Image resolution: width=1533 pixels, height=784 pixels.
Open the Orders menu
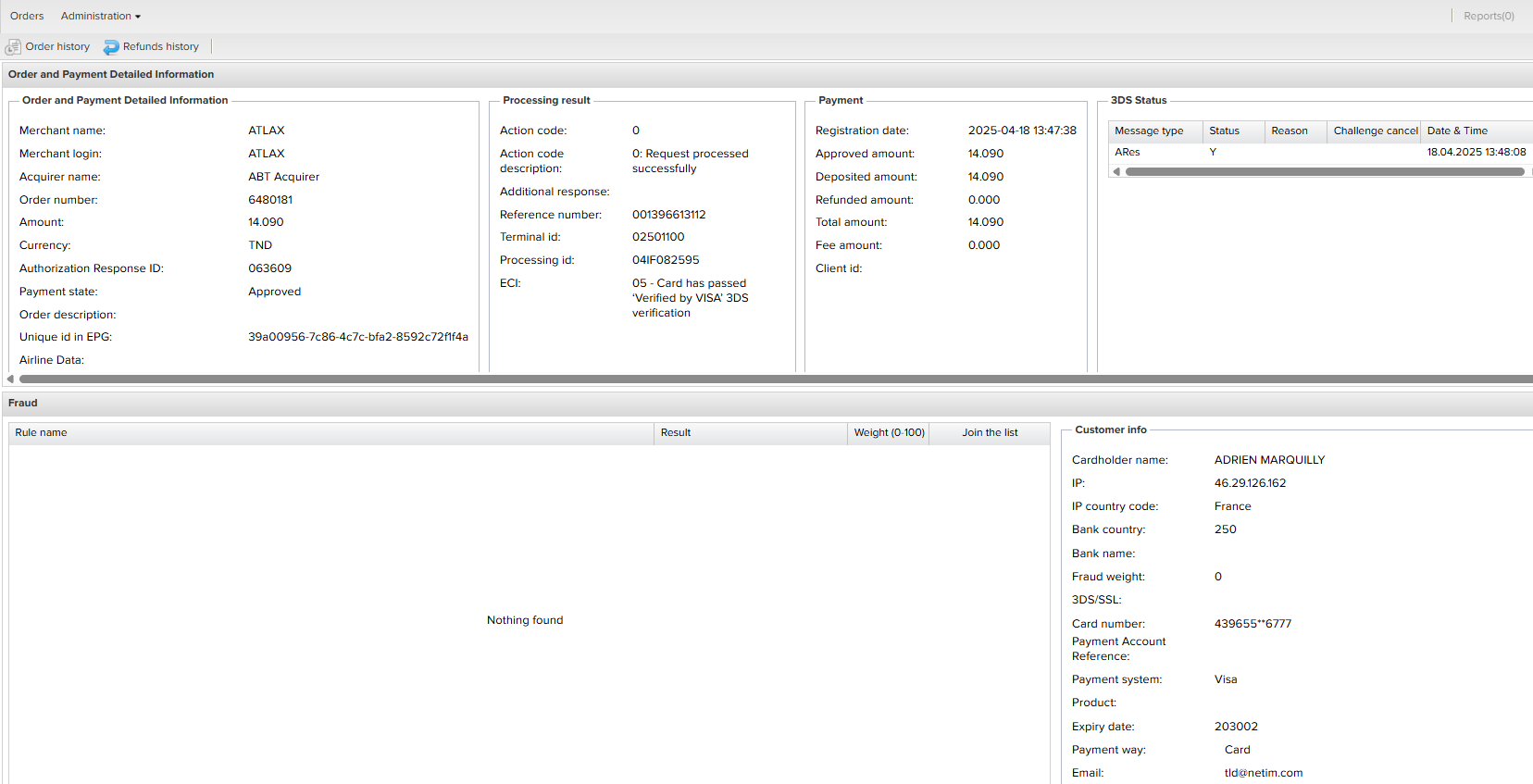coord(27,16)
